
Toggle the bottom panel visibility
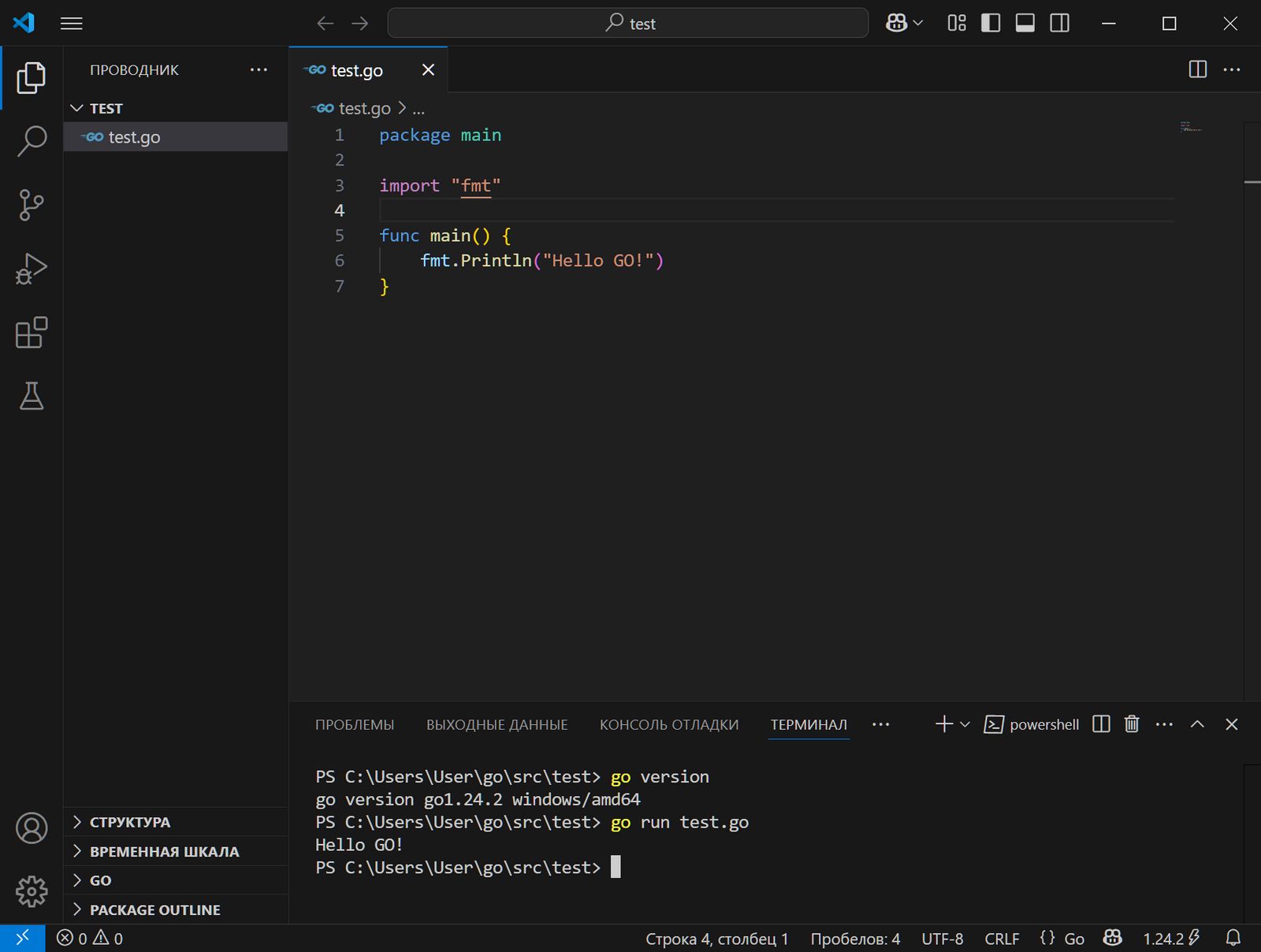(1025, 24)
